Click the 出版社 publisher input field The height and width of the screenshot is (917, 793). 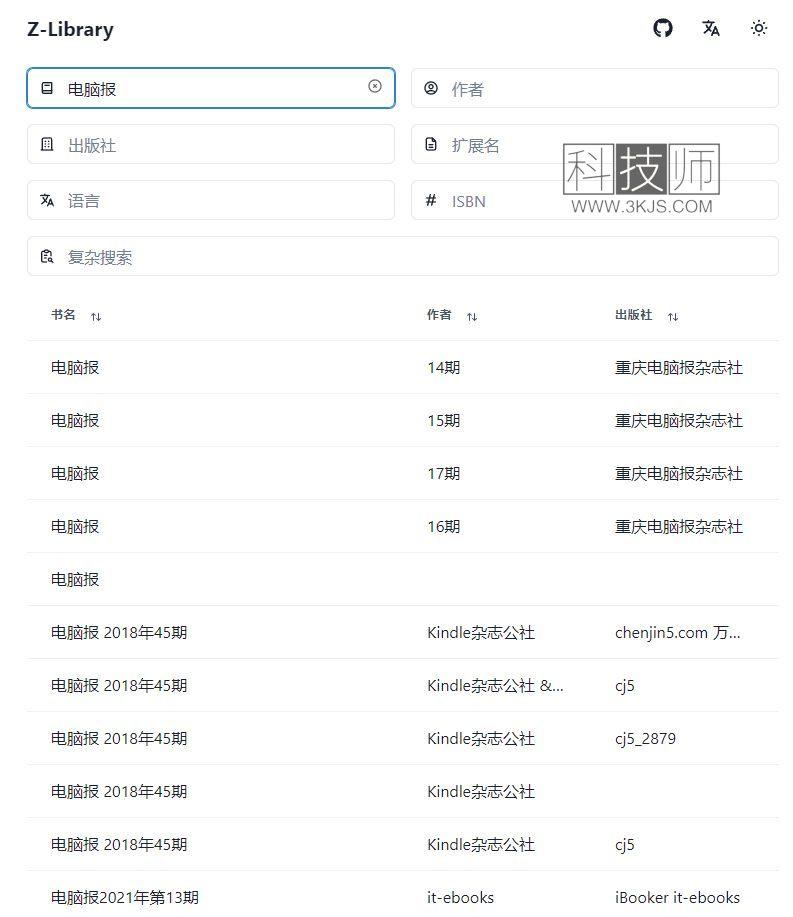(x=211, y=144)
